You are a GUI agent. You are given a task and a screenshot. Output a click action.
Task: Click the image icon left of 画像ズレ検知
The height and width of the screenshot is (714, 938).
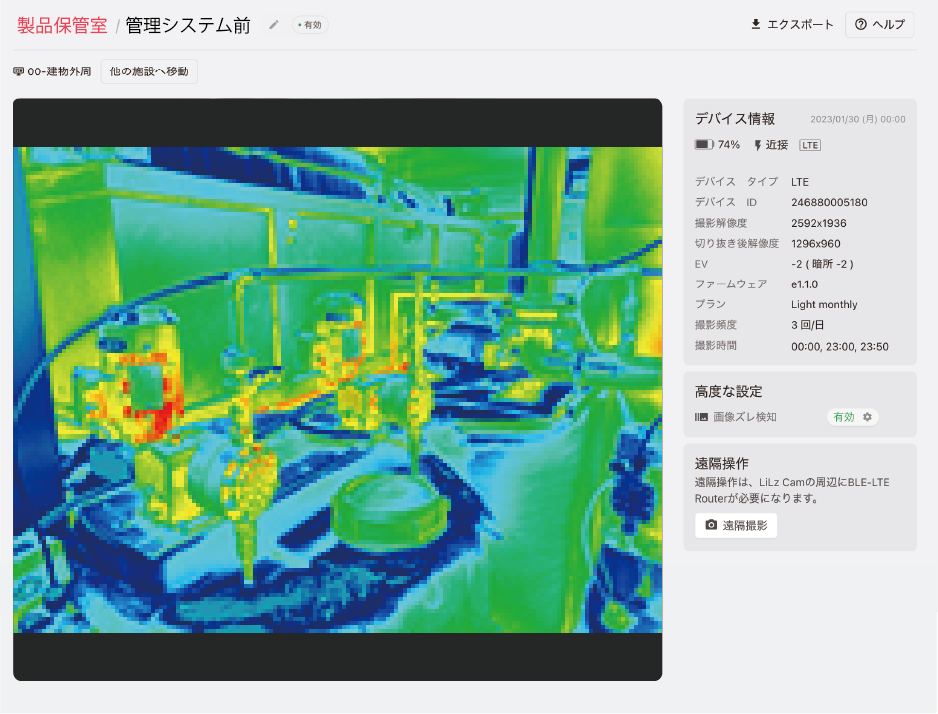pos(701,417)
